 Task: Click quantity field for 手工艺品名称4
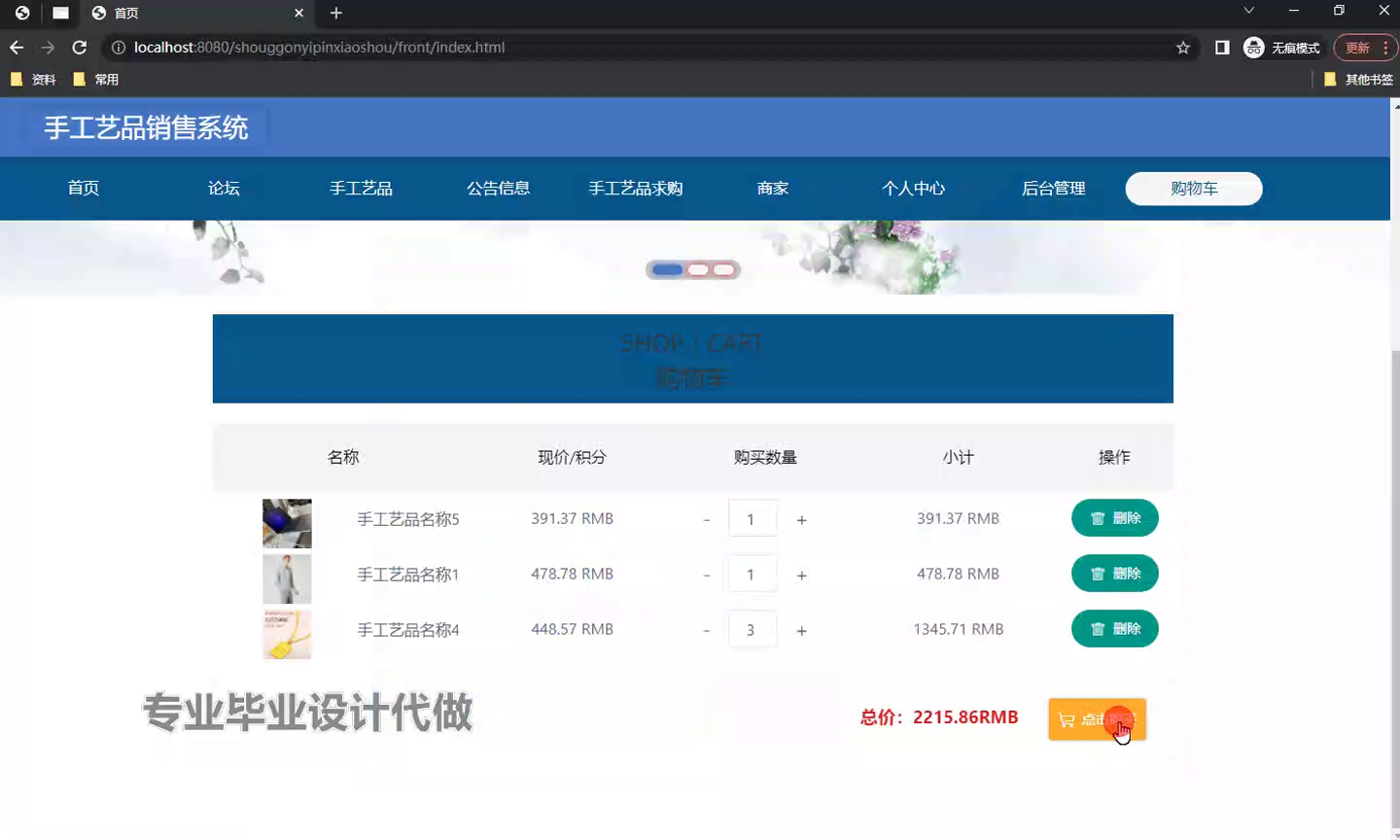752,629
